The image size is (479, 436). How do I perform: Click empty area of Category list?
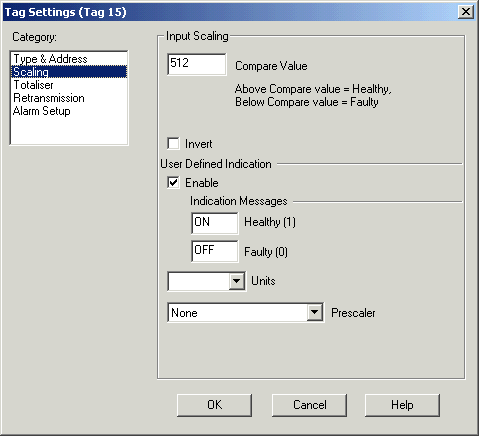69,131
